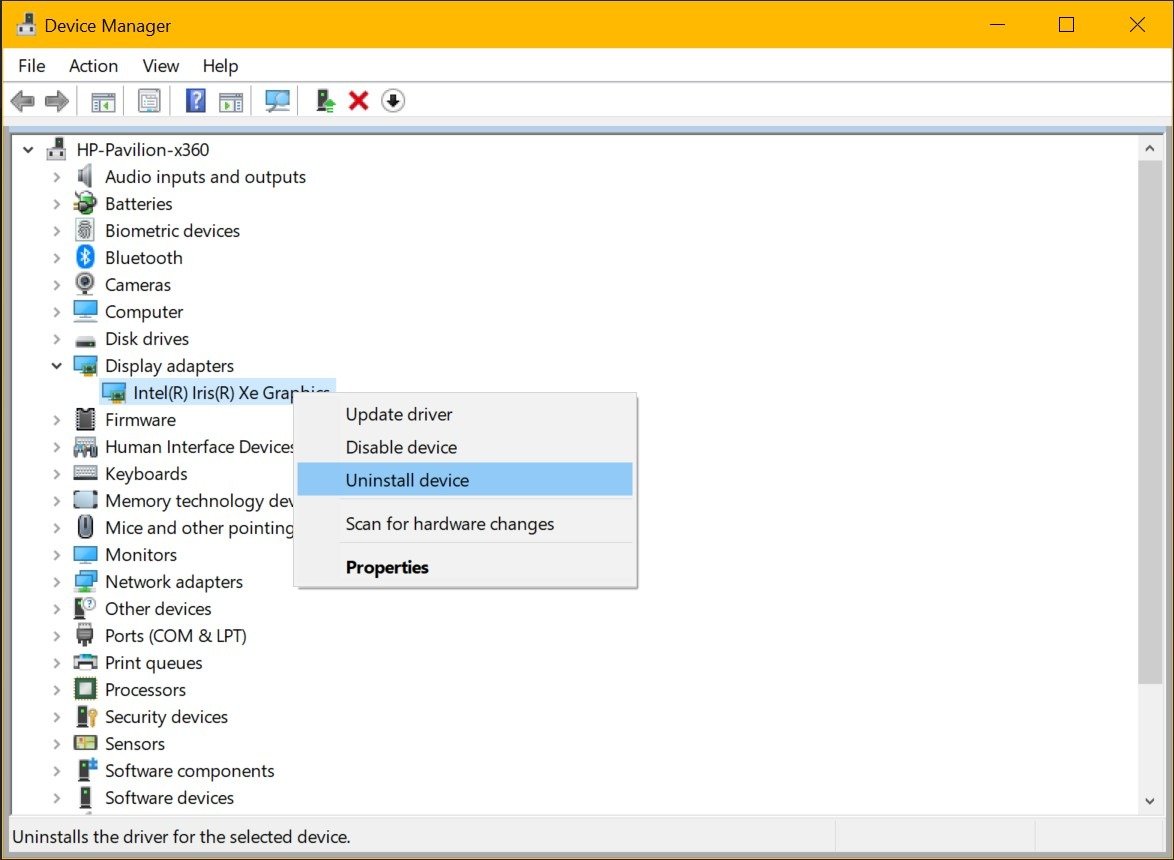
Task: Click the Software components icon
Action: click(88, 769)
